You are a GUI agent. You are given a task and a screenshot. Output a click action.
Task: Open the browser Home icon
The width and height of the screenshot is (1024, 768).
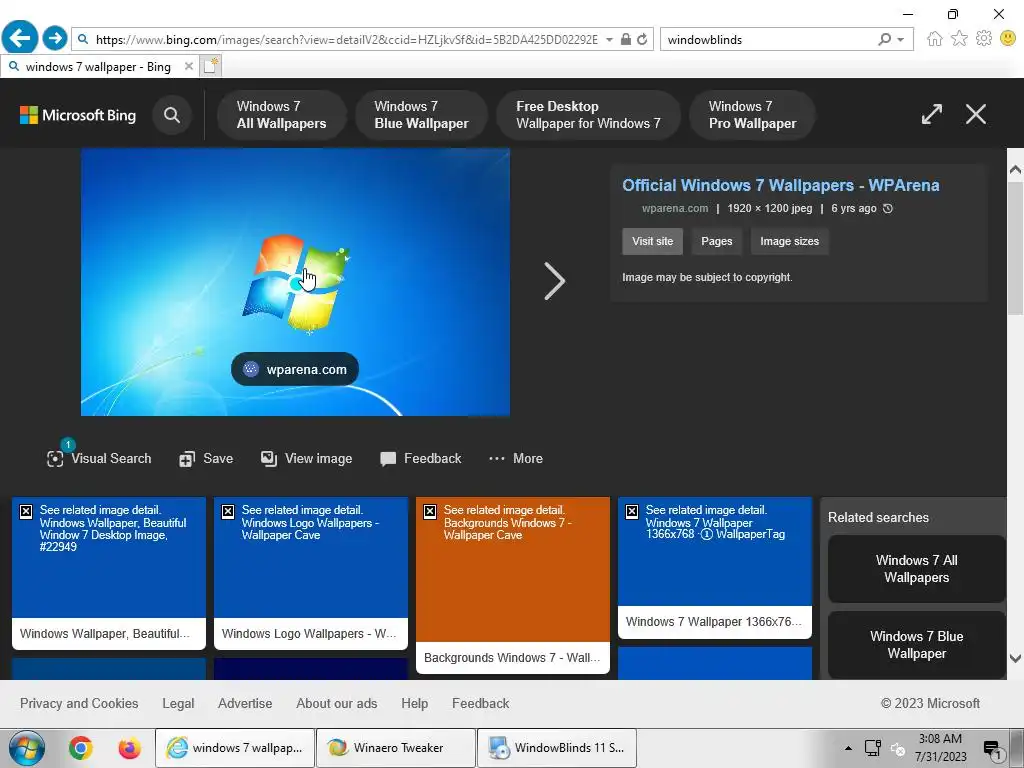pos(935,39)
